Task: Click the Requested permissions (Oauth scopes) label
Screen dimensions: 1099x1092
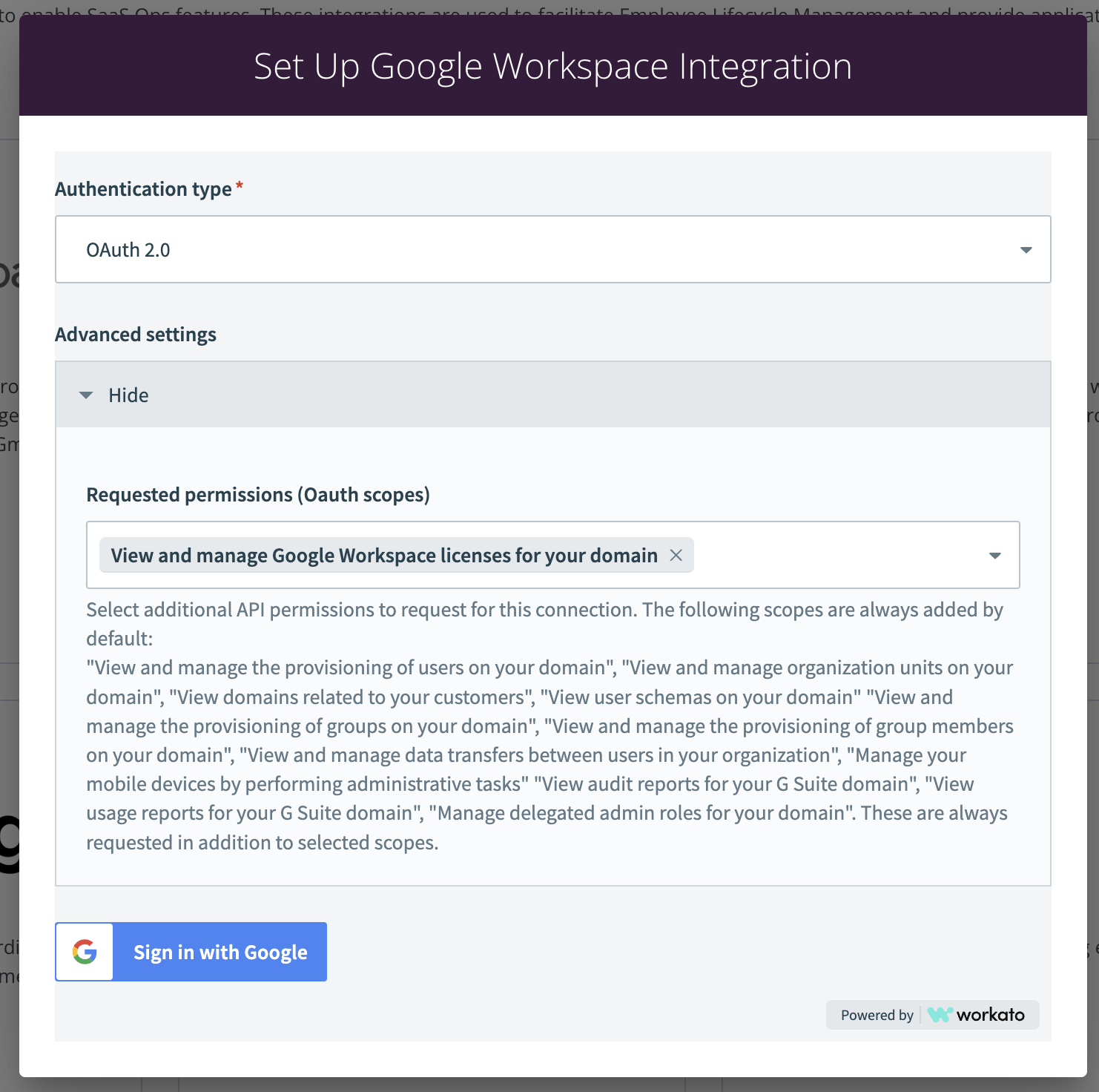Action: click(x=258, y=495)
